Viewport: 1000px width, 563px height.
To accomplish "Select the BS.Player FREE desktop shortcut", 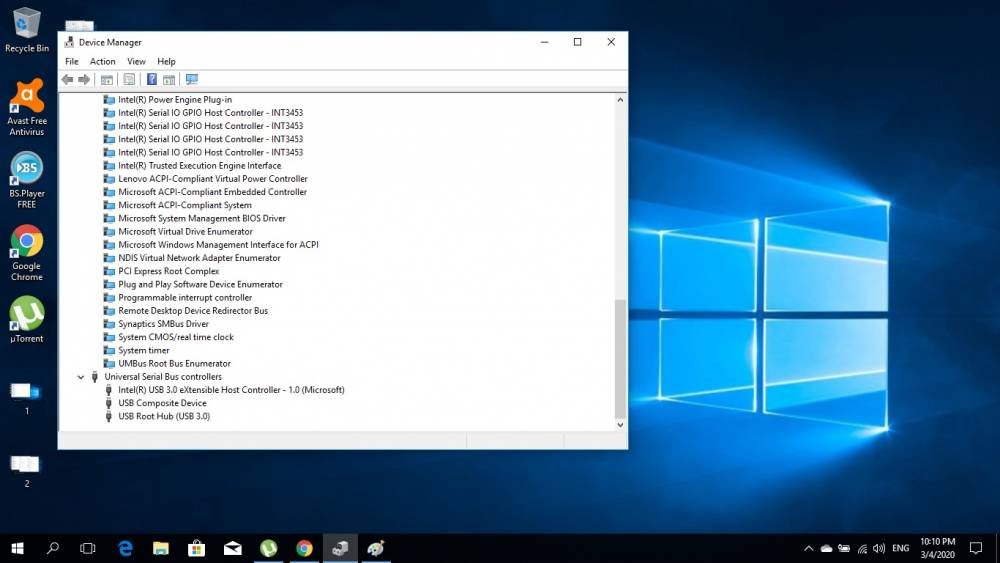I will 27,180.
